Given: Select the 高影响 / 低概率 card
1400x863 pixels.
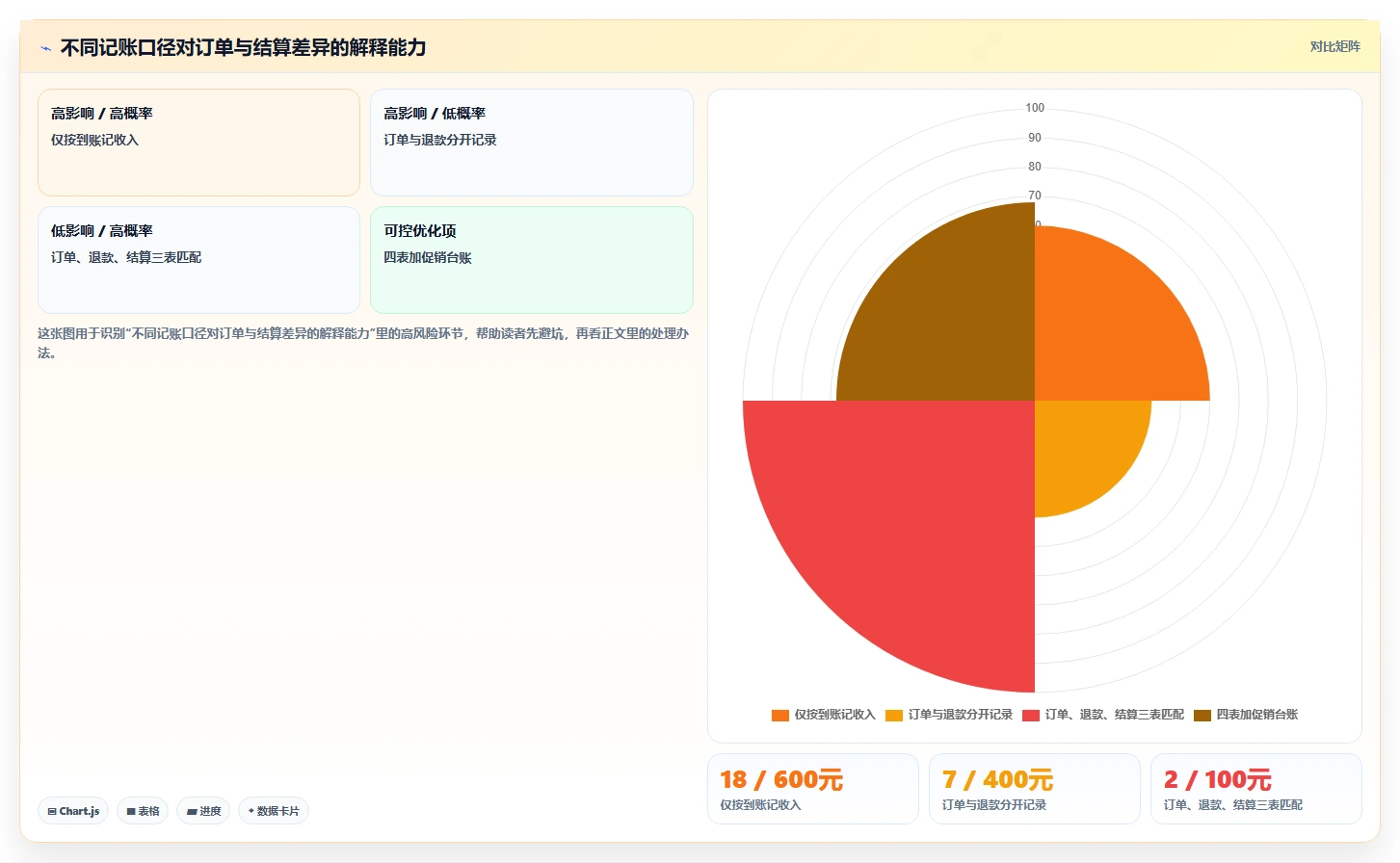Looking at the screenshot, I should click(532, 143).
